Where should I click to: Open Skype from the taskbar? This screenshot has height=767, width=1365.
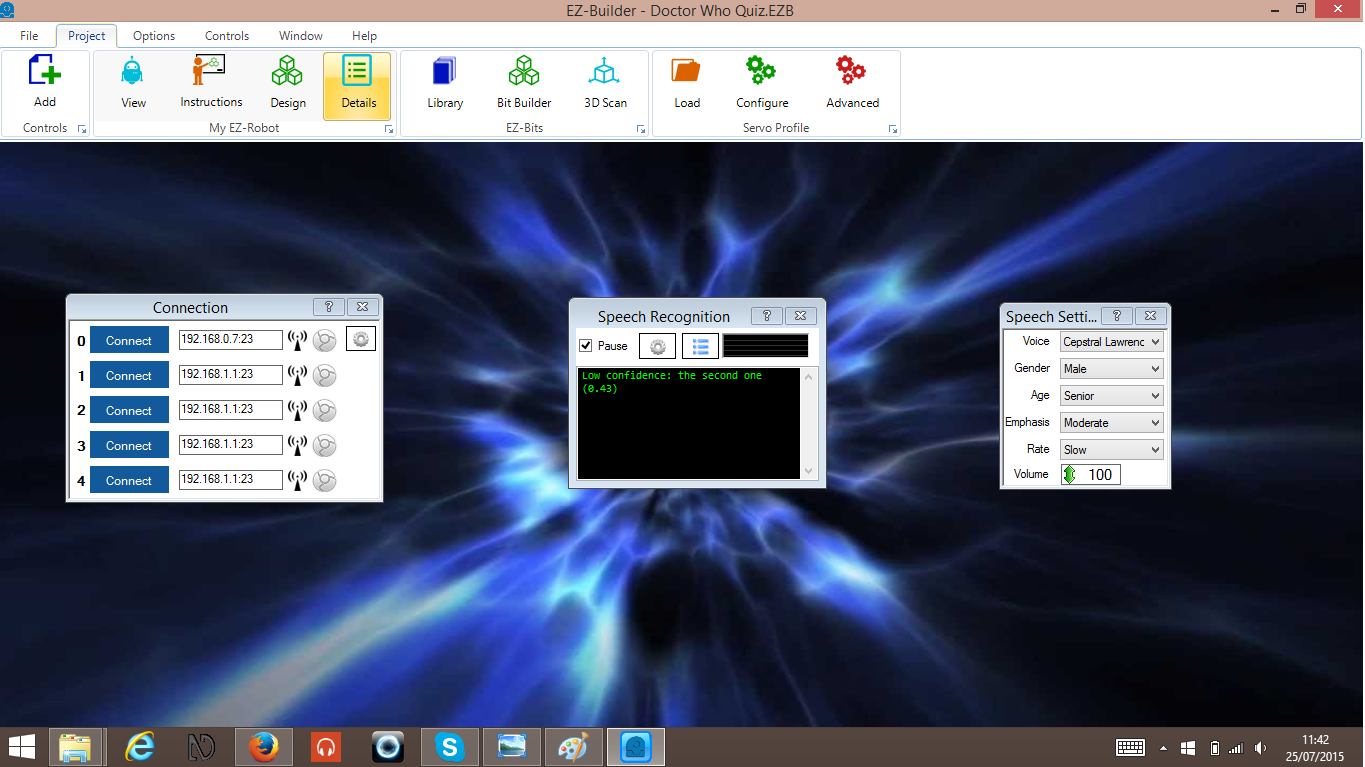[450, 747]
